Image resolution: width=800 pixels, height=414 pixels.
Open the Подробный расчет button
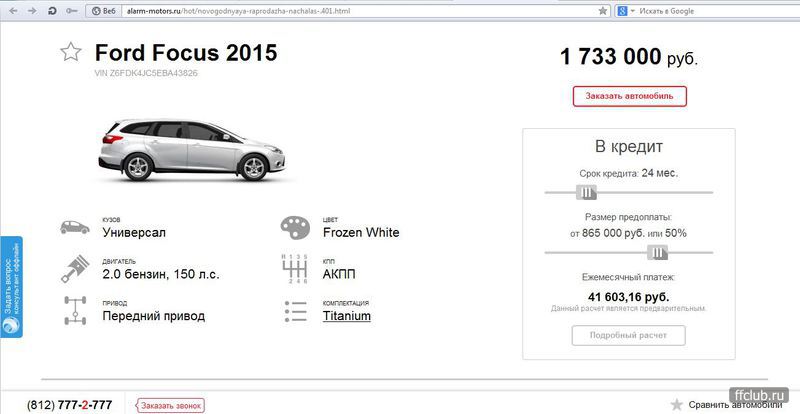[x=629, y=335]
